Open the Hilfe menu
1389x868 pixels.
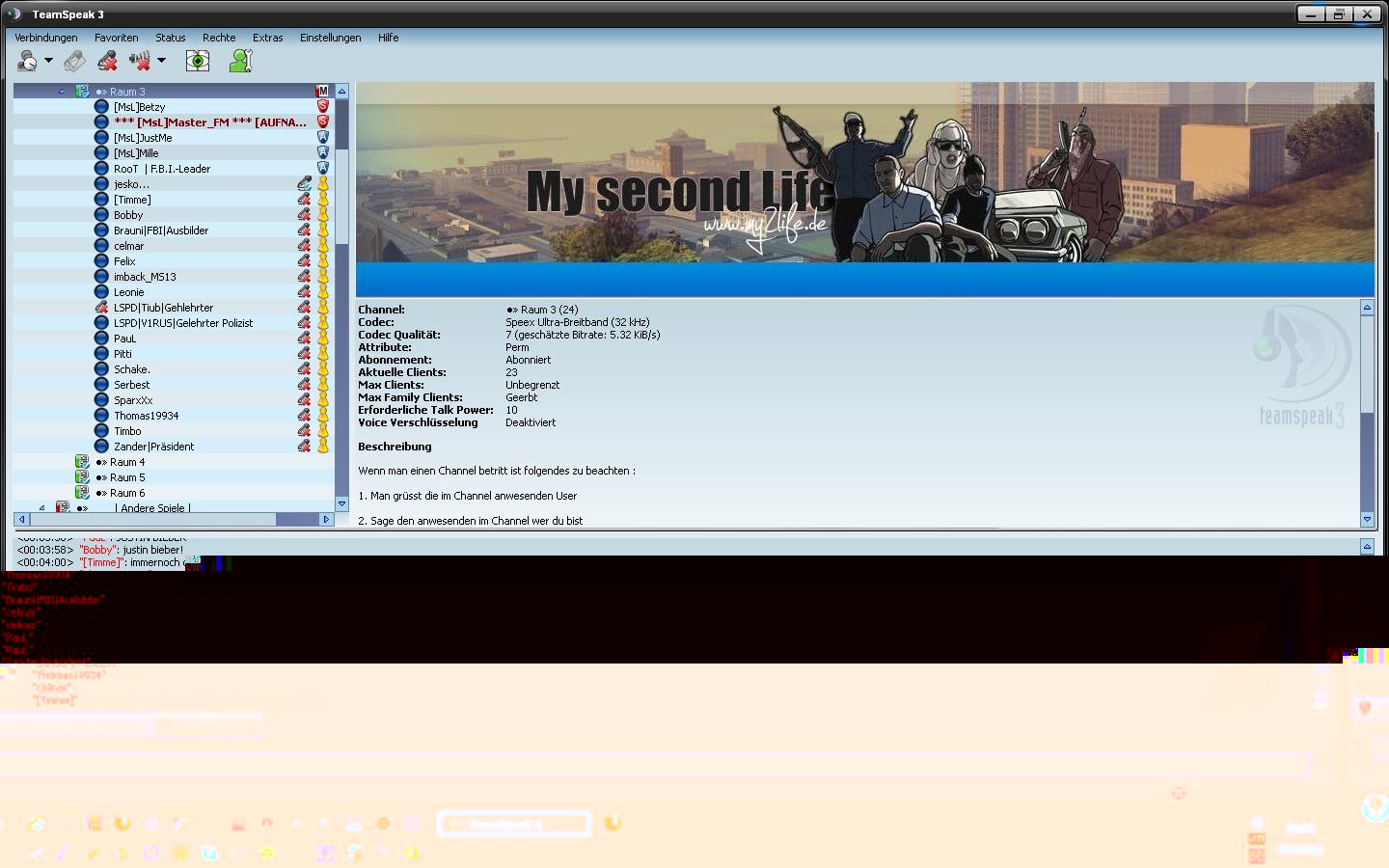tap(389, 38)
